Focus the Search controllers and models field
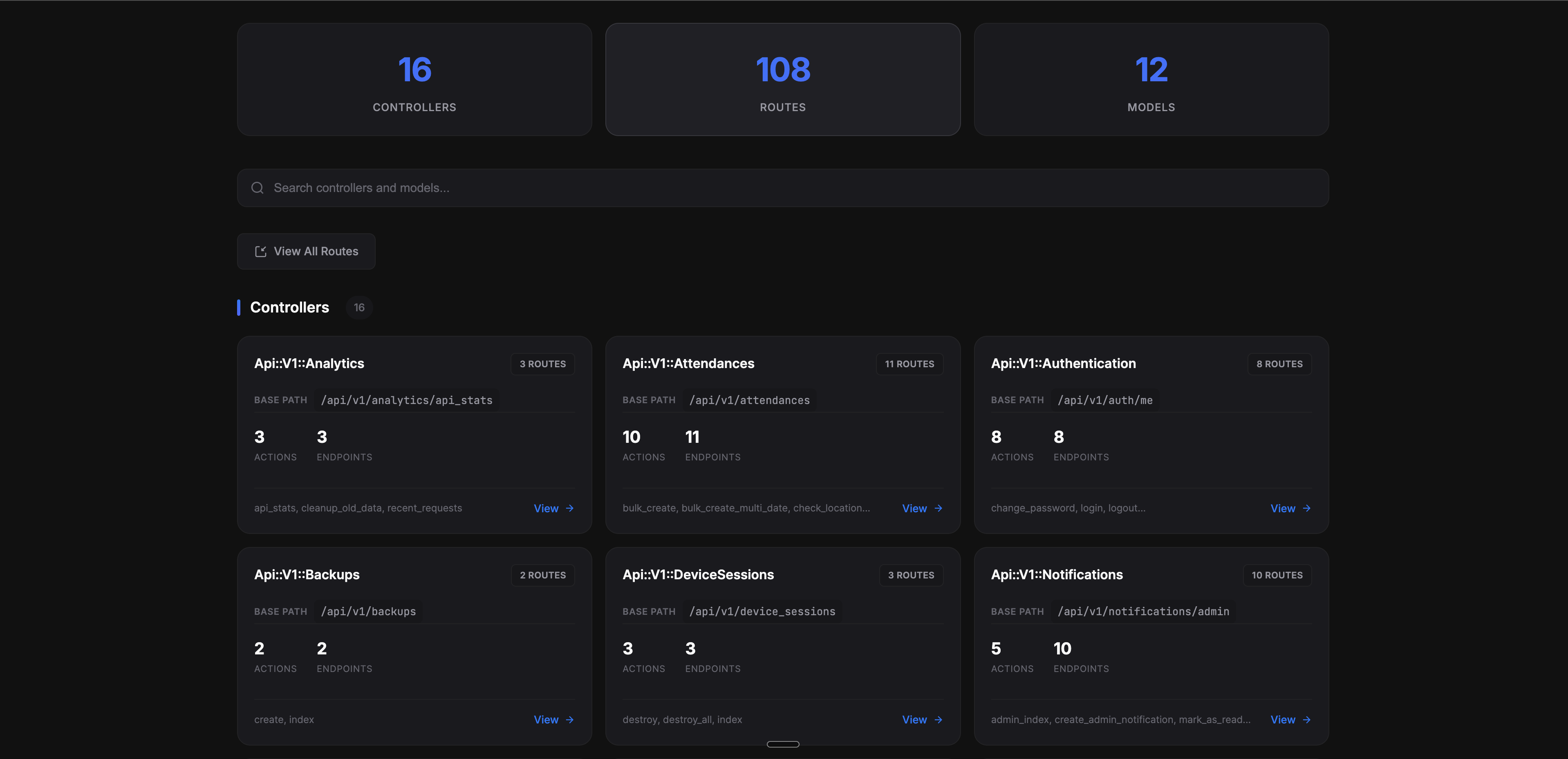This screenshot has height=759, width=1568. [783, 188]
